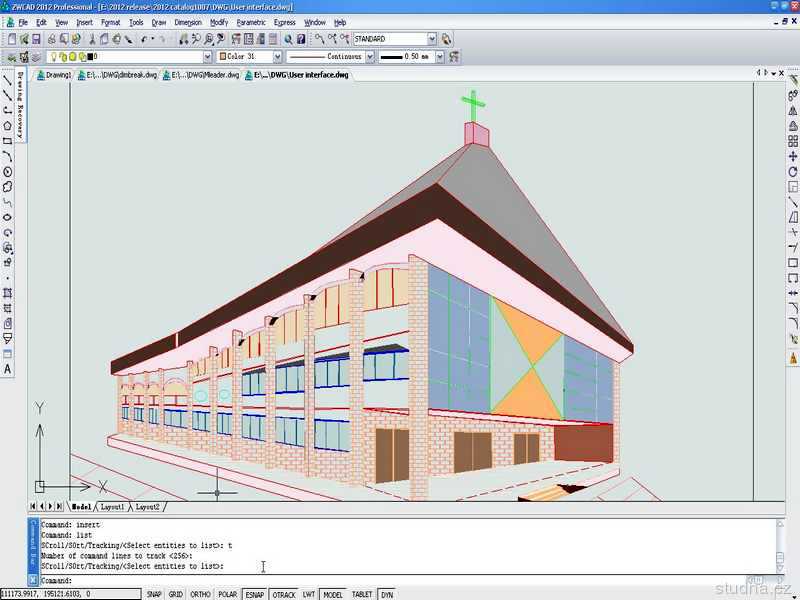The height and width of the screenshot is (600, 800).
Task: Open the Continuous linetype dropdown
Action: pyautogui.click(x=369, y=57)
